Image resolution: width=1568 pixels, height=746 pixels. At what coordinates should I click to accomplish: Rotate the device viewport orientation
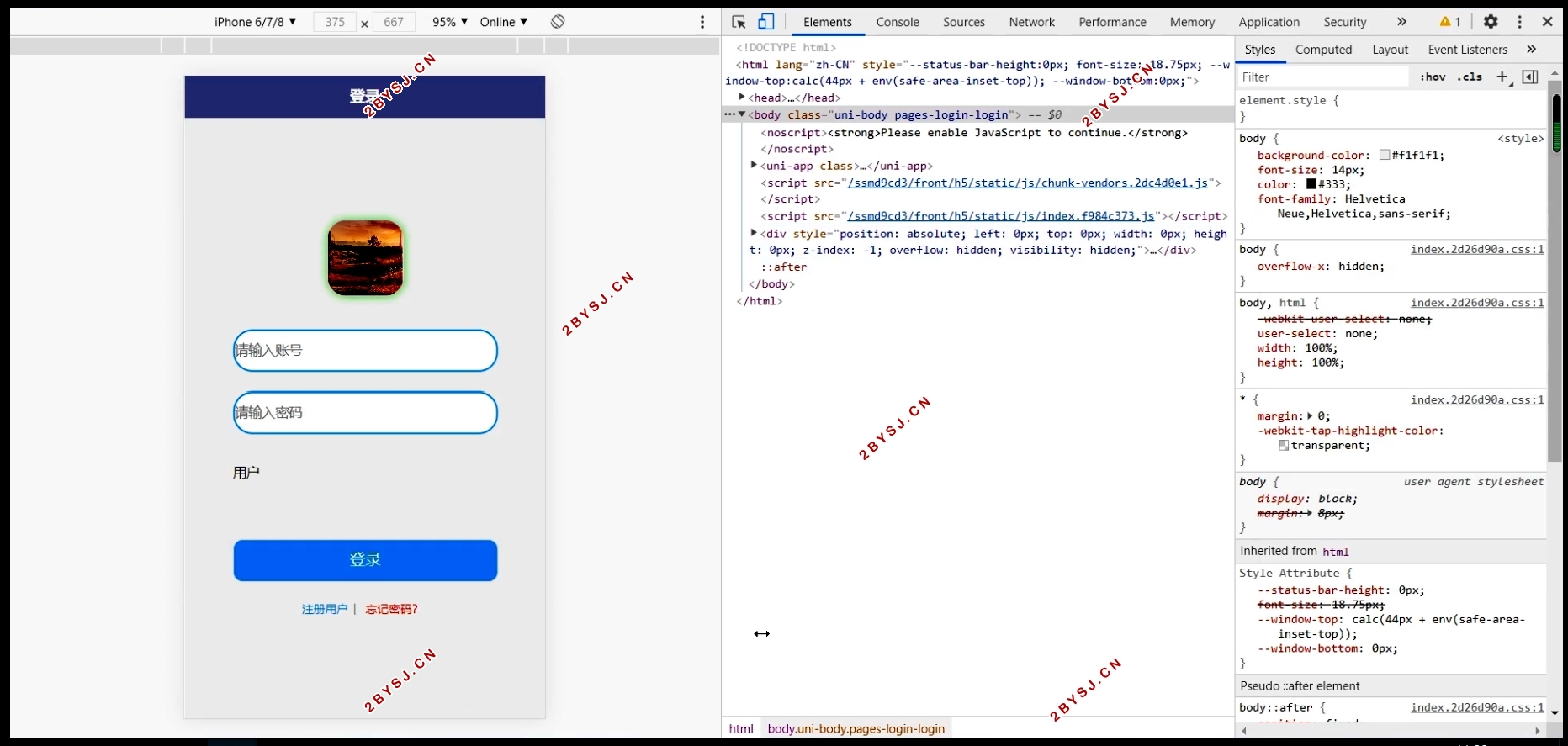point(558,22)
